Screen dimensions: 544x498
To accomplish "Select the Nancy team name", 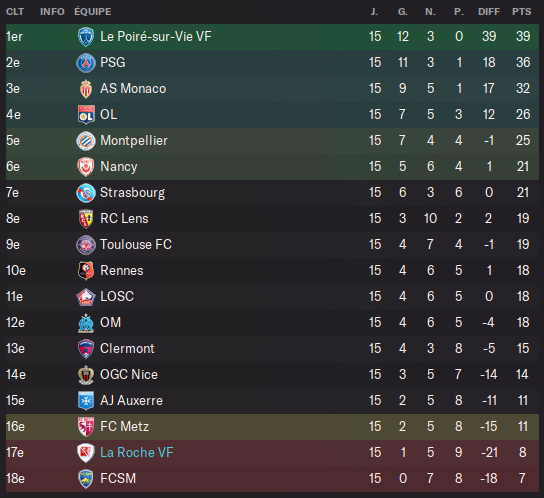I will click(119, 167).
